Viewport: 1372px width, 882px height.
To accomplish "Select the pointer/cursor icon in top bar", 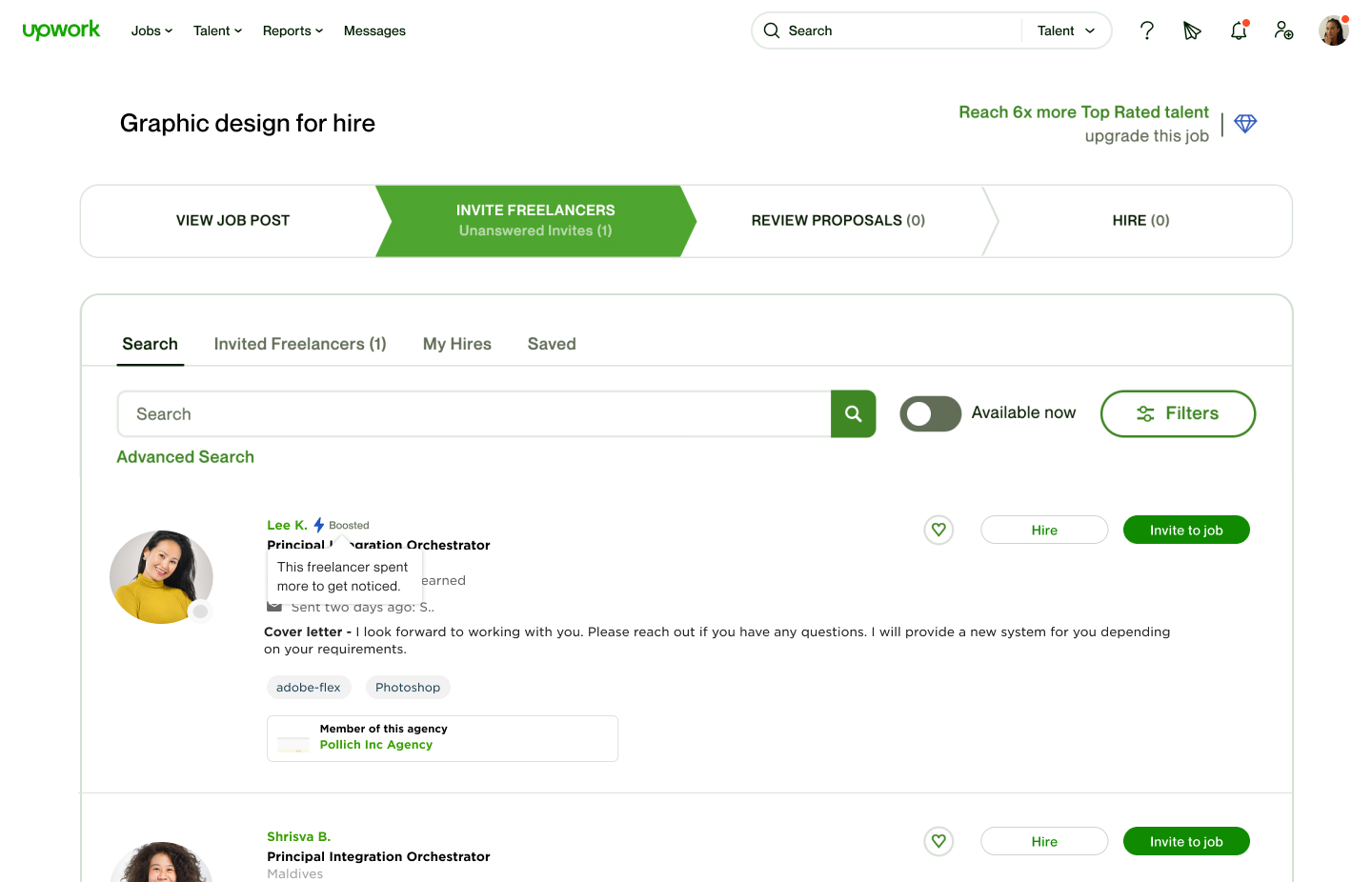I will [x=1192, y=30].
